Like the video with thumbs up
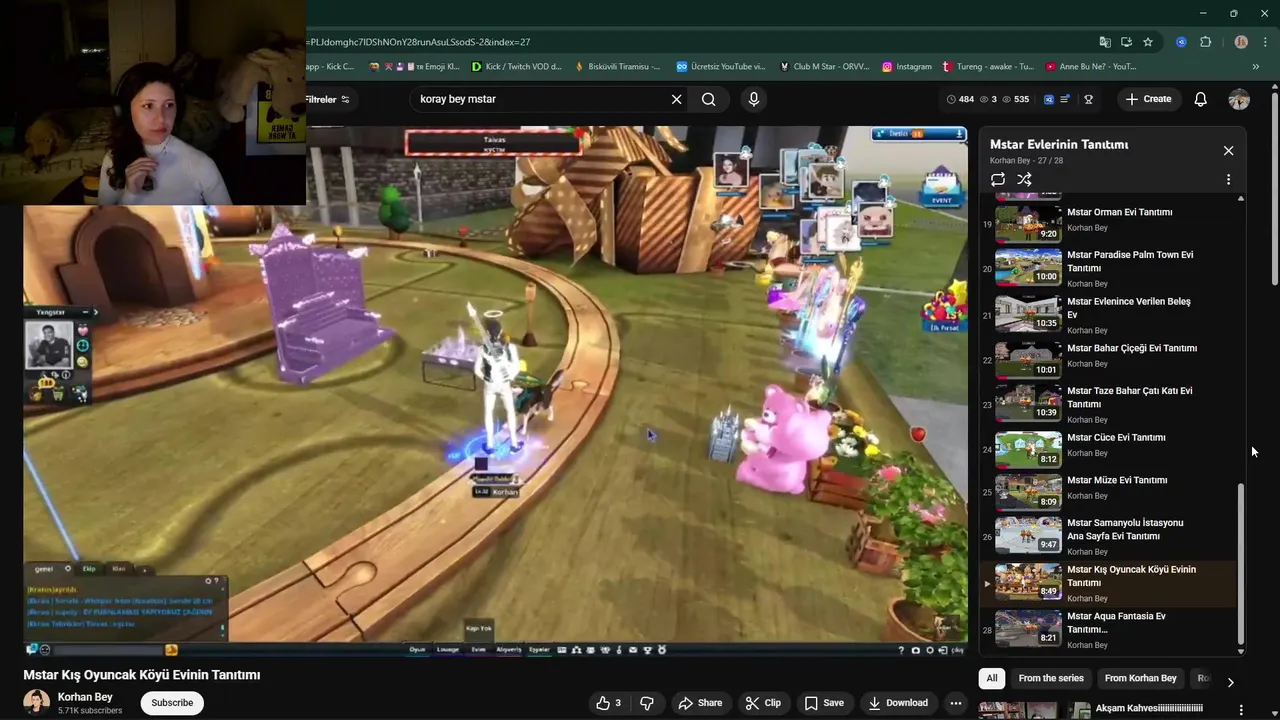This screenshot has height=720, width=1280. (x=609, y=703)
